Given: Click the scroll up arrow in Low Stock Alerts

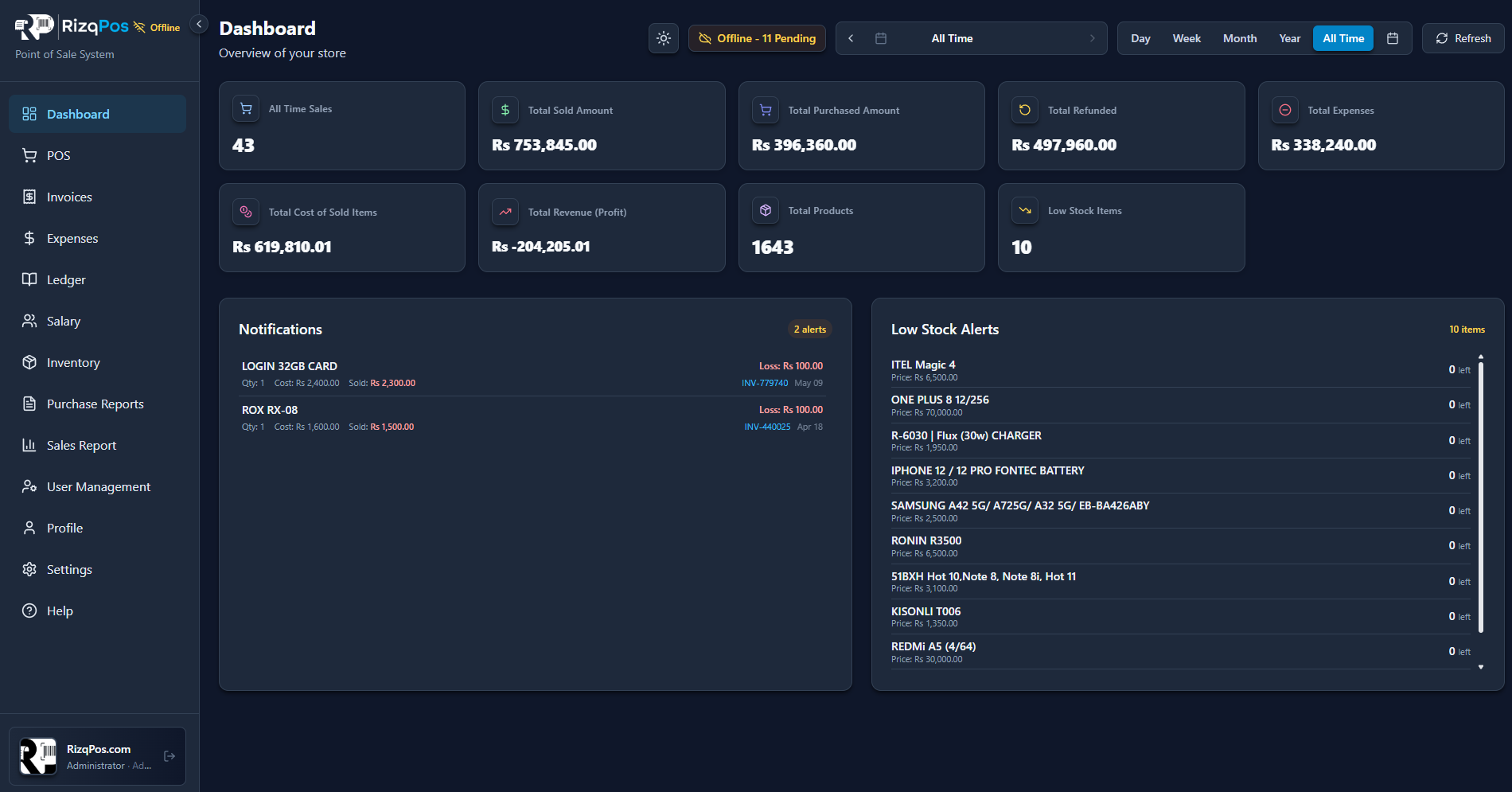Looking at the screenshot, I should click(1481, 357).
